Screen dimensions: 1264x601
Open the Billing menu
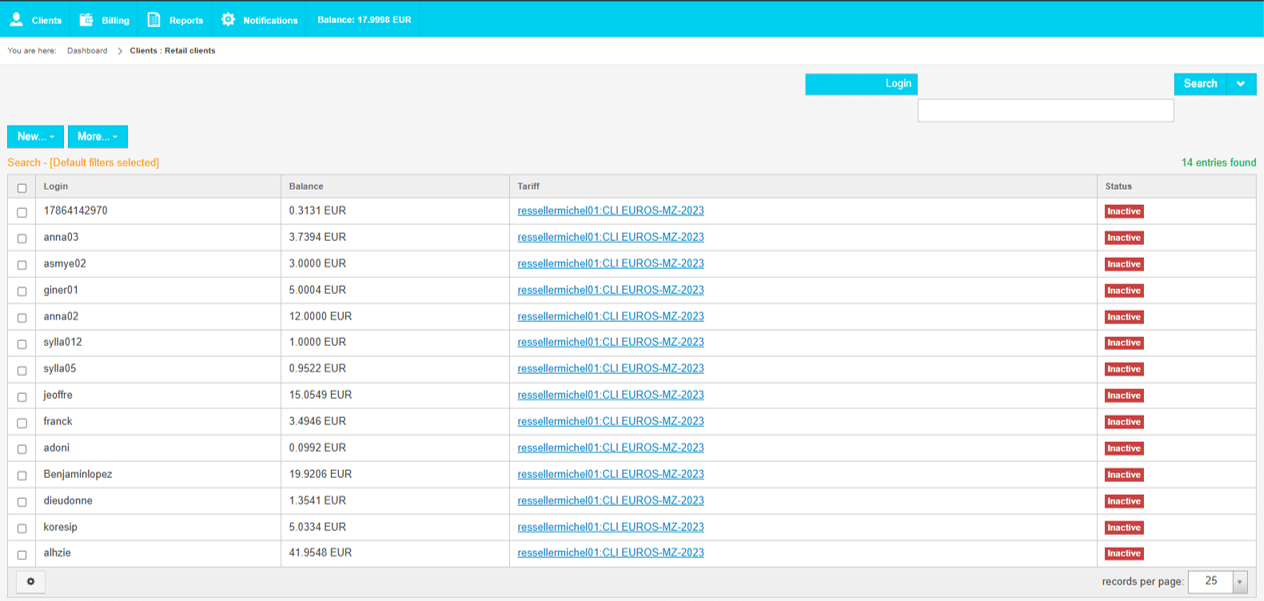[104, 20]
